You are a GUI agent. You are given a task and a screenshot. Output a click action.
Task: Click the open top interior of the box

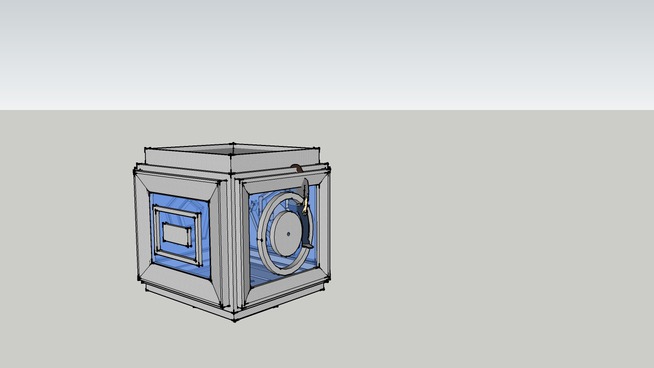click(232, 149)
